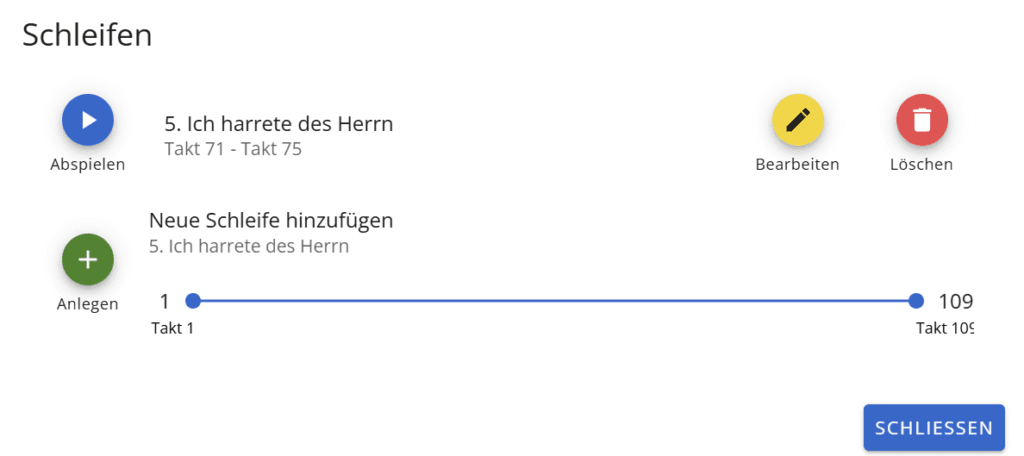Close the dialog with the SCHLIESSEN button
This screenshot has height=456, width=1024.
click(x=934, y=428)
